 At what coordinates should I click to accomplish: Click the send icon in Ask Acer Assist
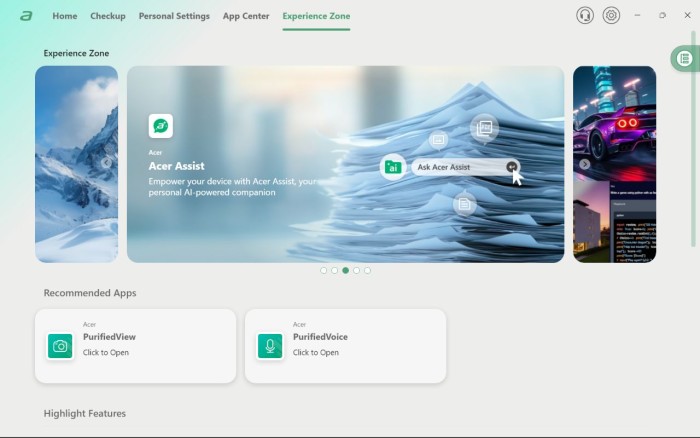512,167
